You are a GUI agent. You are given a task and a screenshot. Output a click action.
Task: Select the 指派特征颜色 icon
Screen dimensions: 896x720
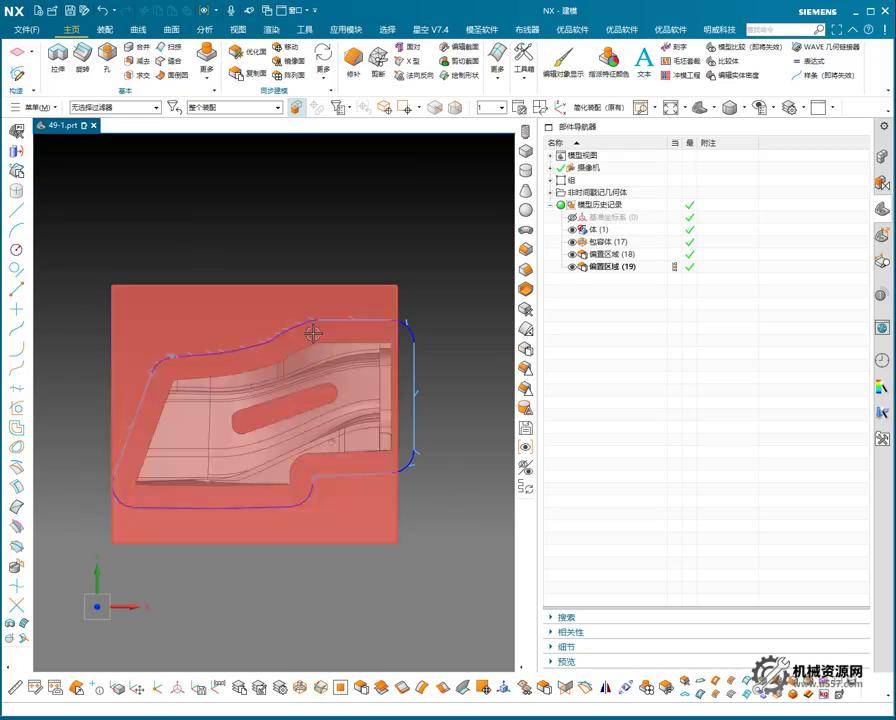[609, 58]
